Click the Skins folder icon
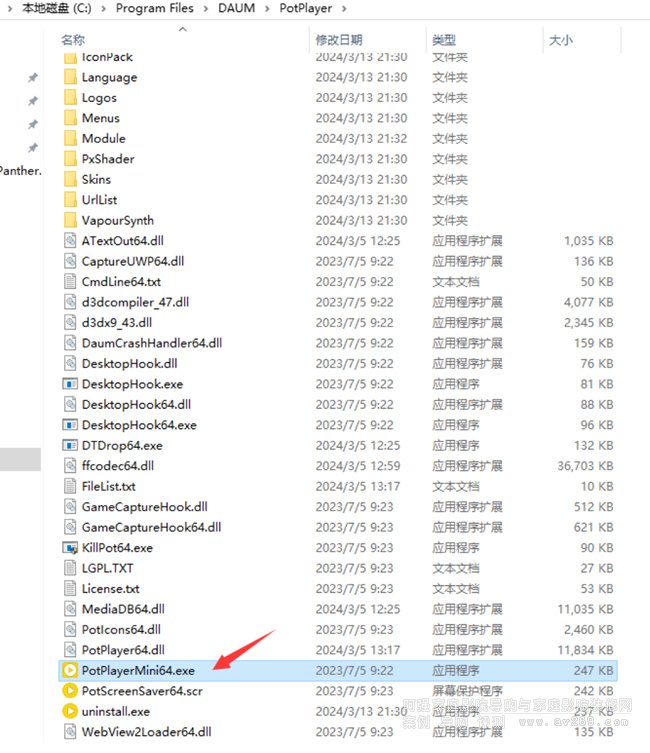 pyautogui.click(x=70, y=180)
